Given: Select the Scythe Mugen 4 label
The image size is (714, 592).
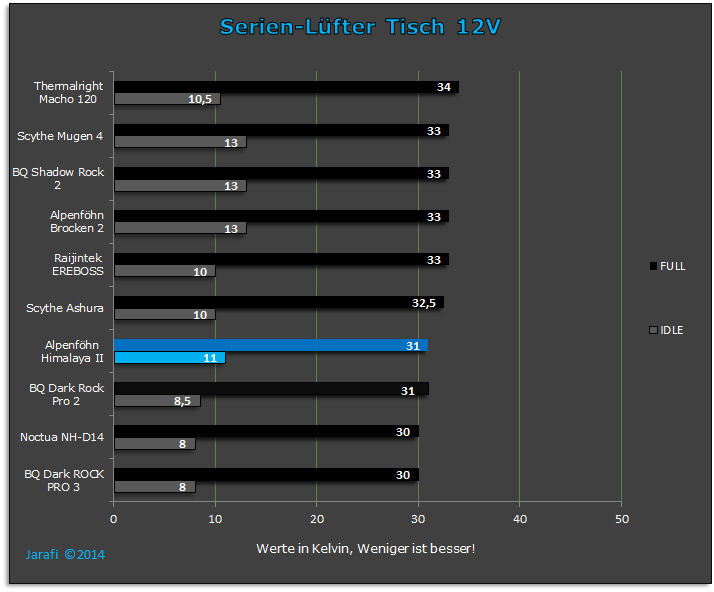Looking at the screenshot, I should pos(60,136).
